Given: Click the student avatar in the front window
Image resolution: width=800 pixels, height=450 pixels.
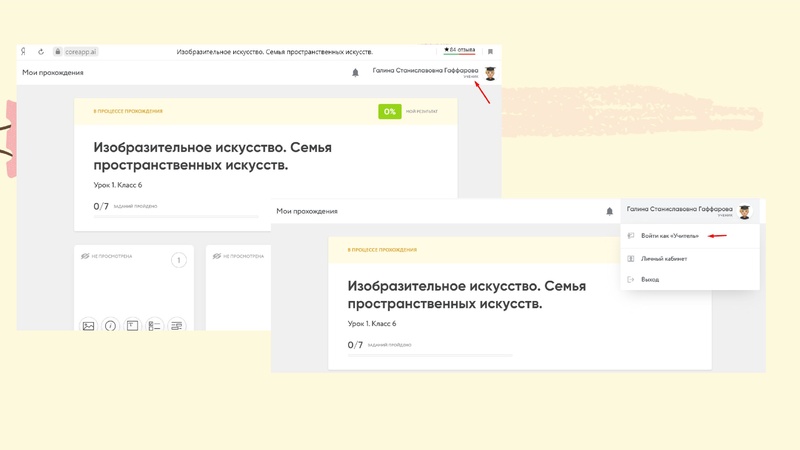Looking at the screenshot, I should tap(744, 212).
